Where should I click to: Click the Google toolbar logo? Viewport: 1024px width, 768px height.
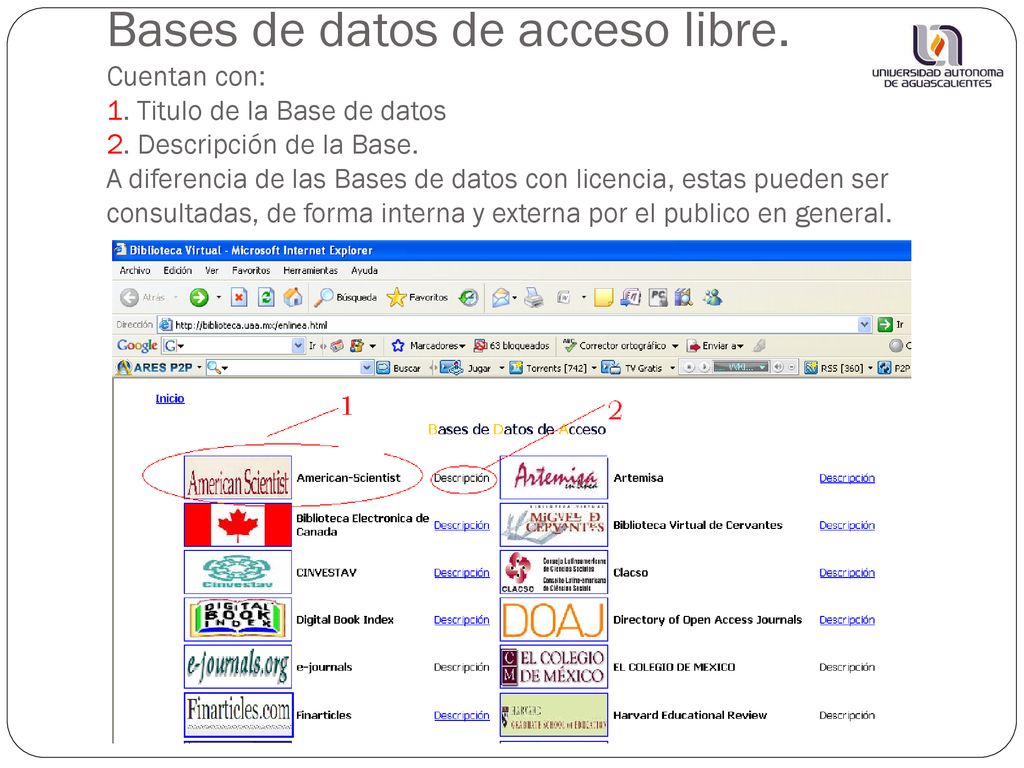[x=137, y=345]
